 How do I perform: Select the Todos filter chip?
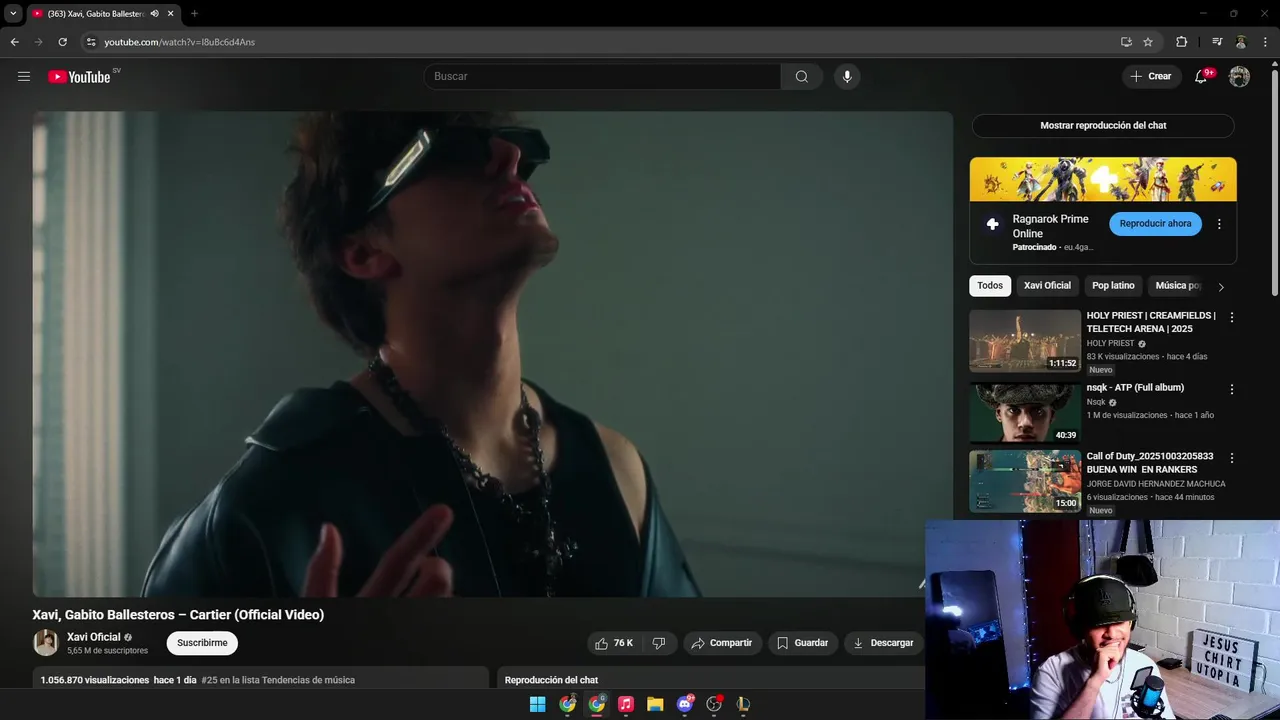click(x=990, y=286)
